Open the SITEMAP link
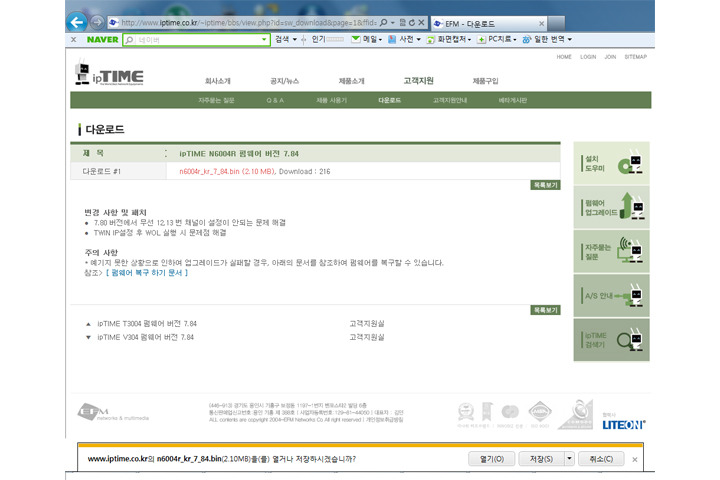 click(636, 57)
